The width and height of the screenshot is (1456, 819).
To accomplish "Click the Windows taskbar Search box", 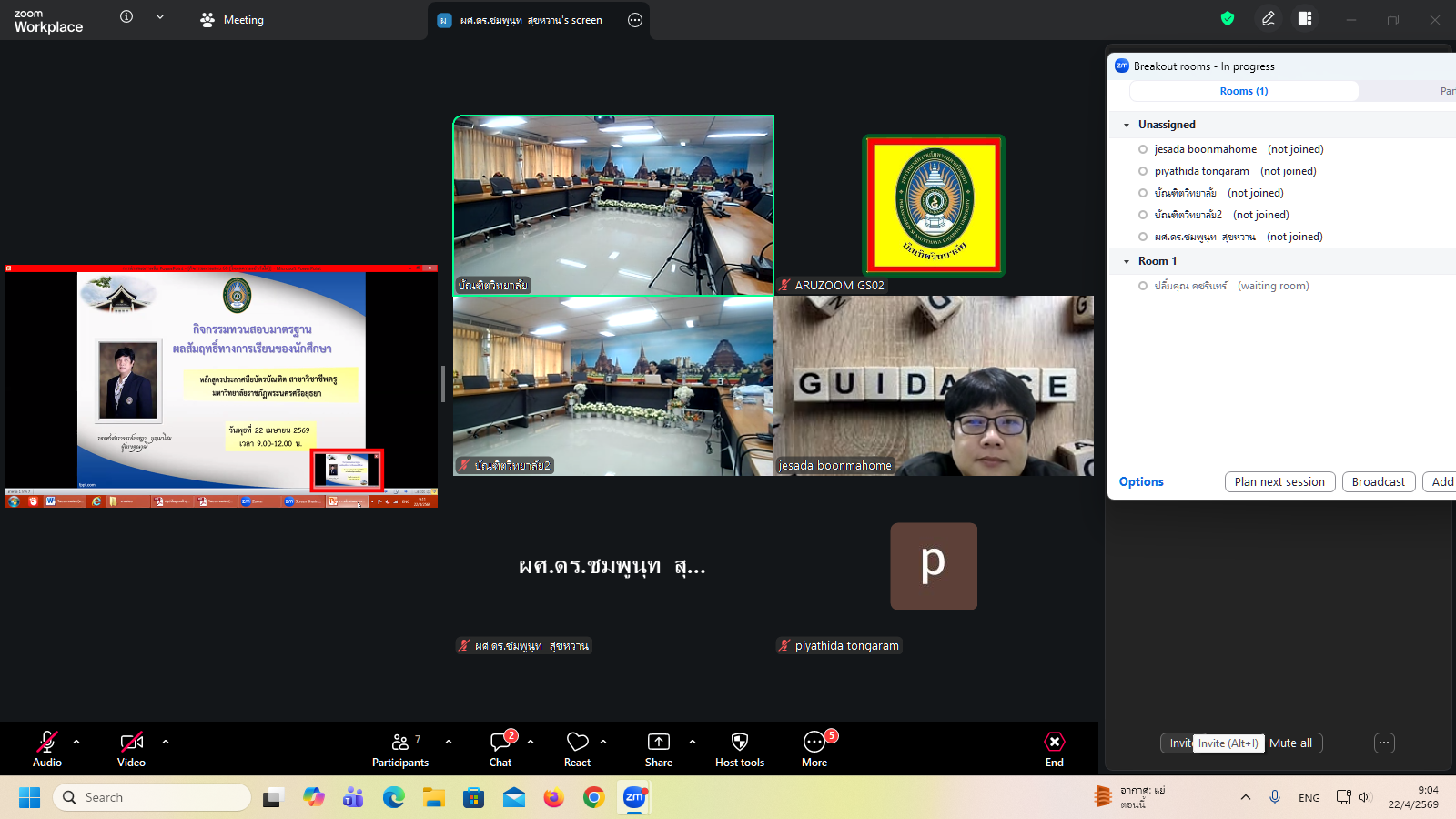I will click(x=153, y=797).
